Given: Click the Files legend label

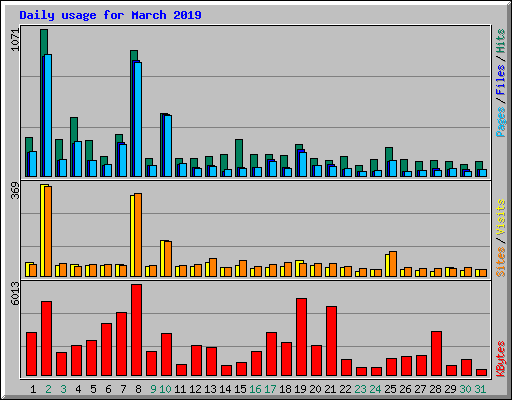Looking at the screenshot, I should click(501, 80).
